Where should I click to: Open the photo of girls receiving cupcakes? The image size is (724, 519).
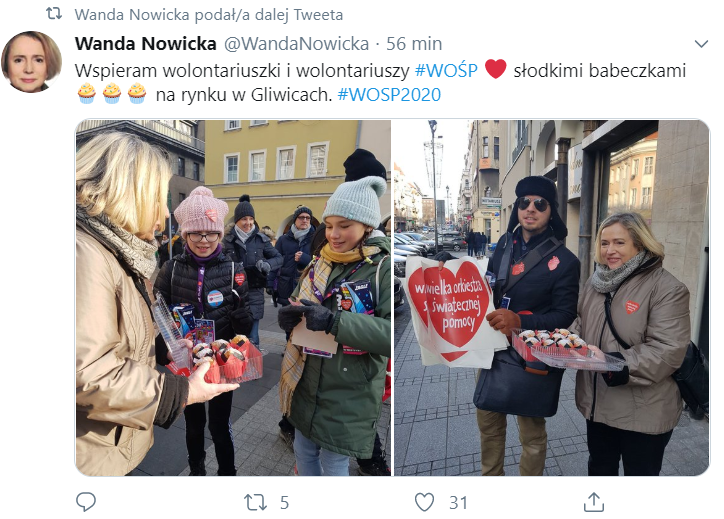pos(233,298)
